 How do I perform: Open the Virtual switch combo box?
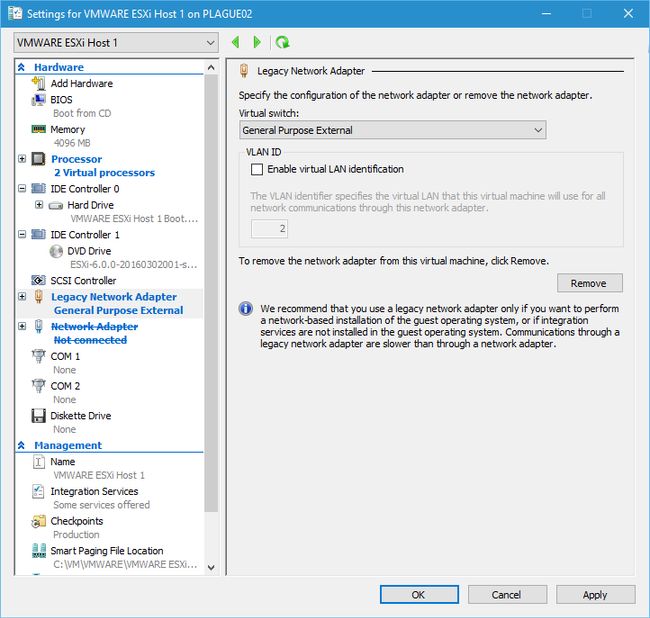[393, 130]
